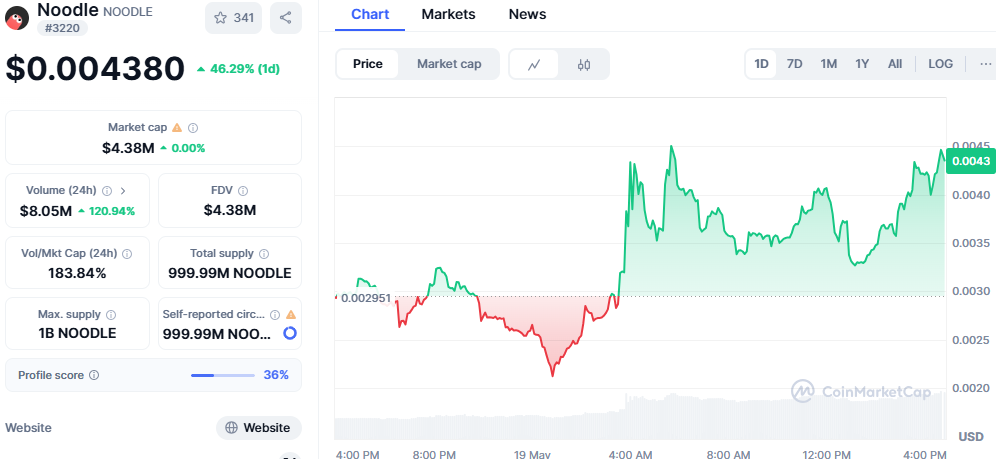Click Market cap warning triangle icon
This screenshot has height=459, width=996.
tap(177, 128)
